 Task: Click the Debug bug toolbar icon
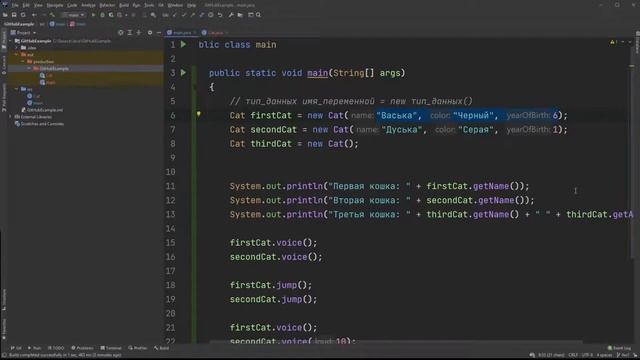coord(102,15)
